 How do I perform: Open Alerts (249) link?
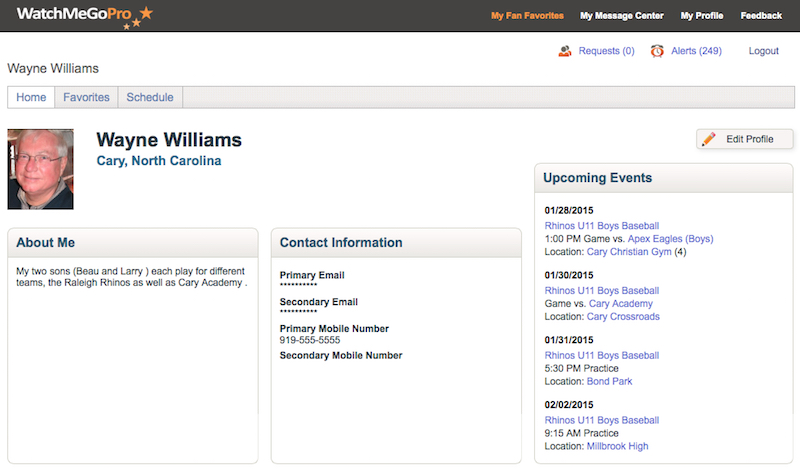[x=696, y=51]
